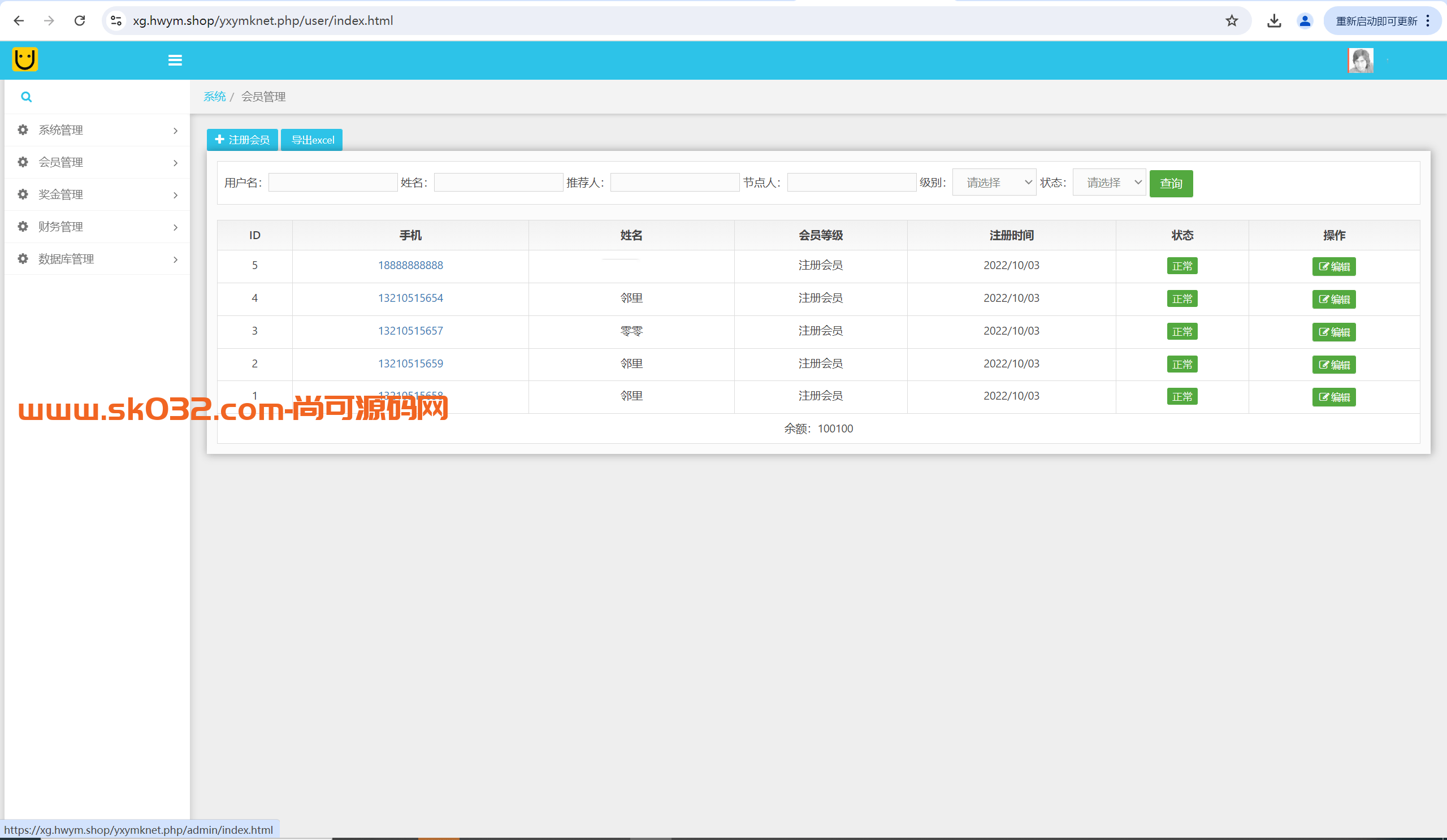
Task: Click 编辑 button for ID 4
Action: coord(1334,299)
